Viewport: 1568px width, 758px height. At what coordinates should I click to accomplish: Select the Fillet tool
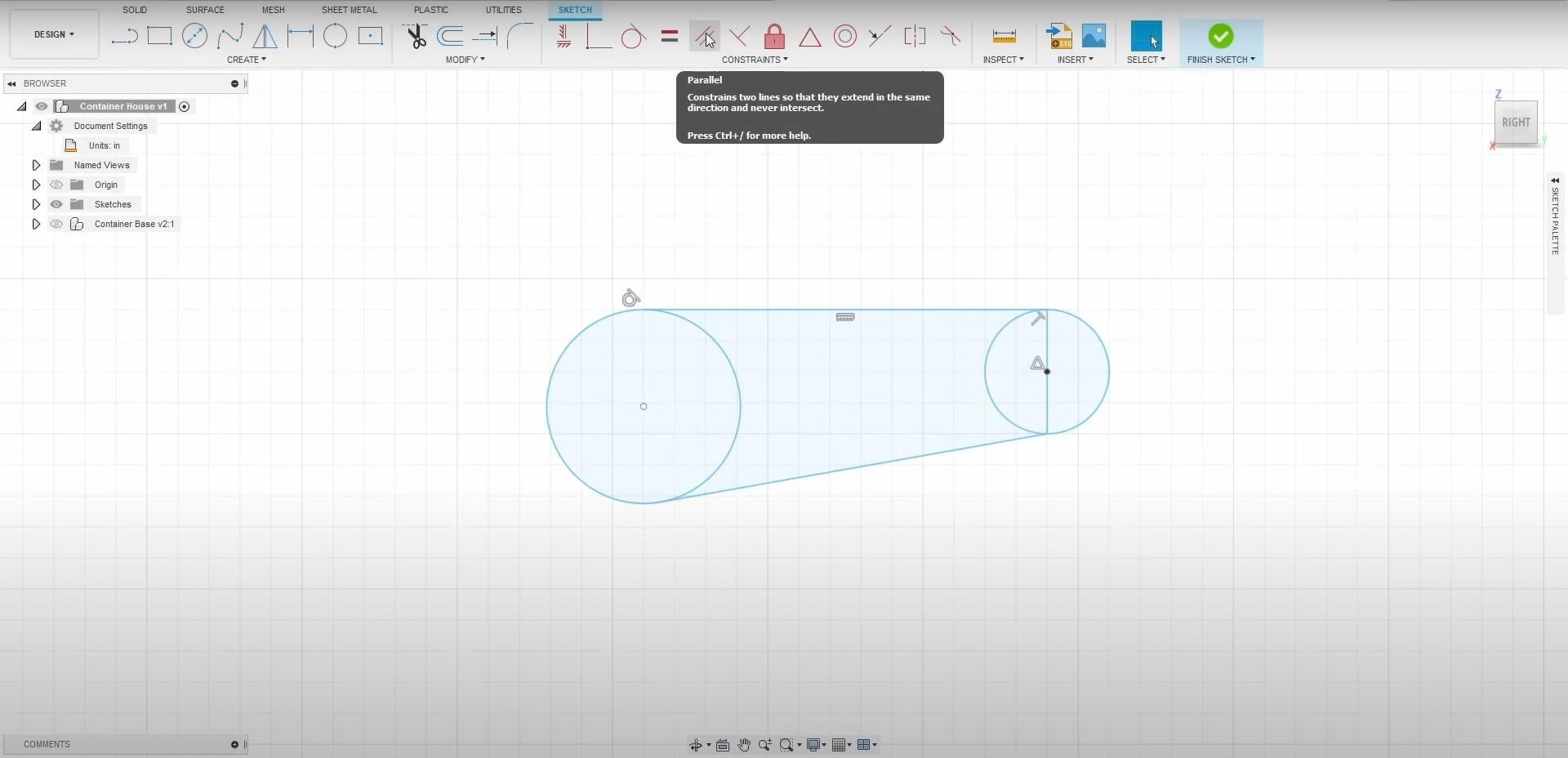tap(520, 36)
